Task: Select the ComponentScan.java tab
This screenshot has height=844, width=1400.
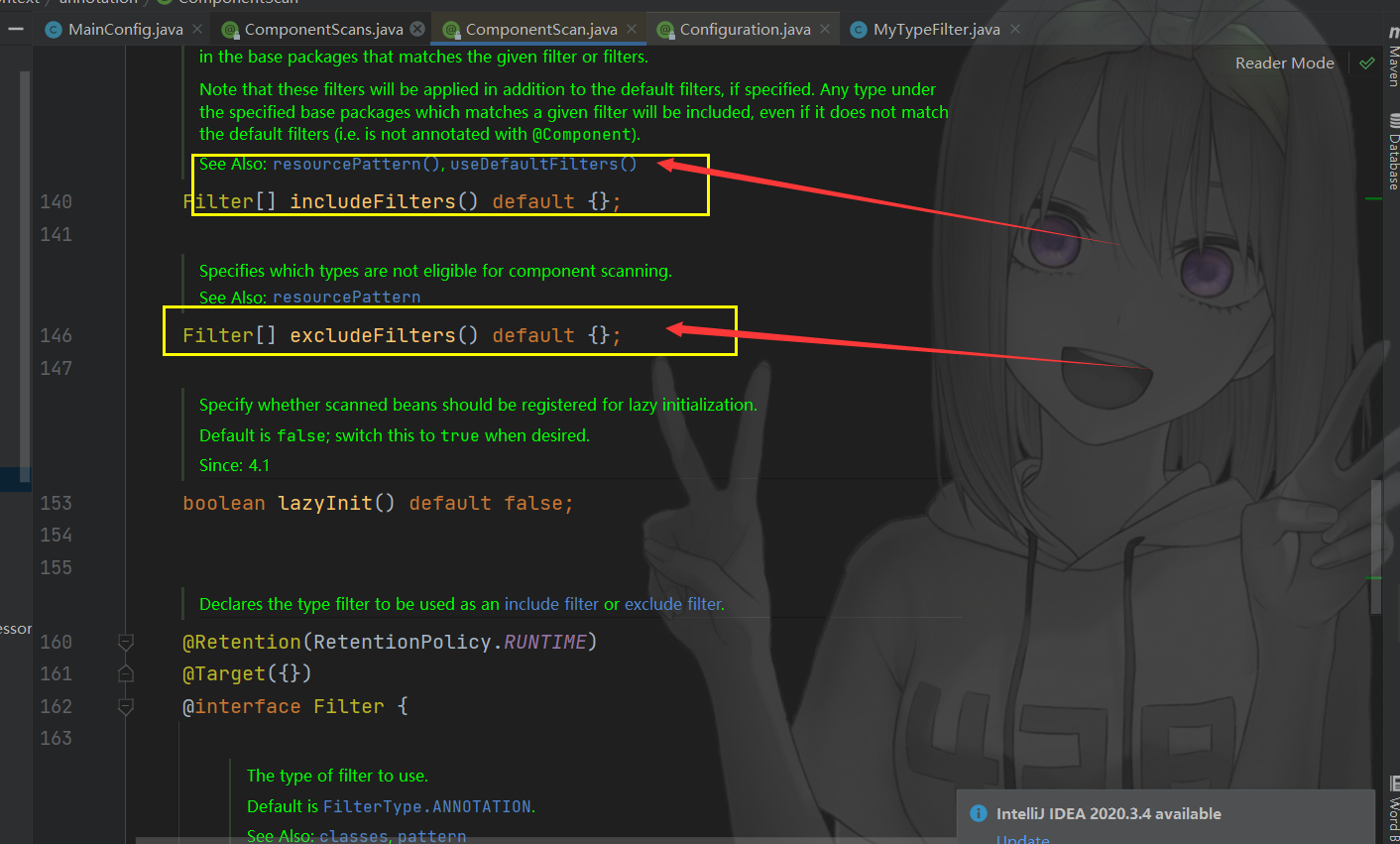Action: pos(541,30)
